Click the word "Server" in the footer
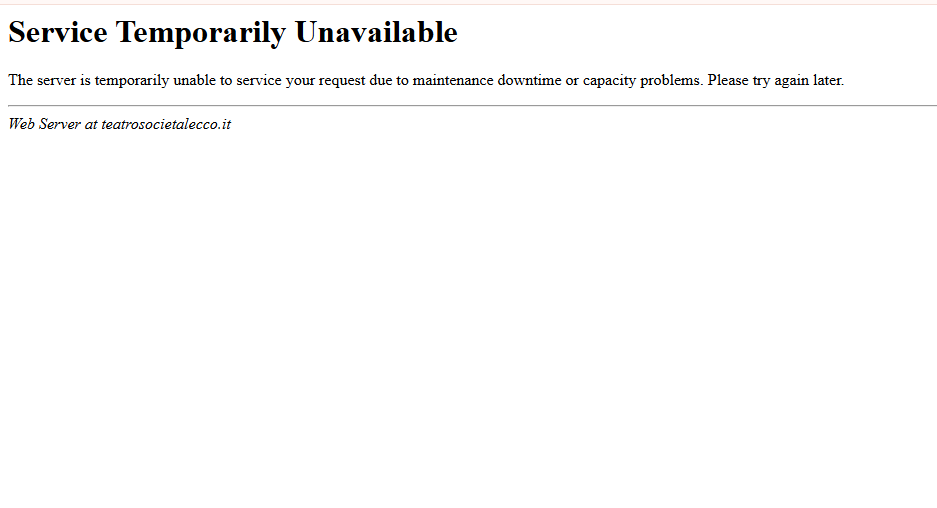The height and width of the screenshot is (508, 937). pos(59,124)
